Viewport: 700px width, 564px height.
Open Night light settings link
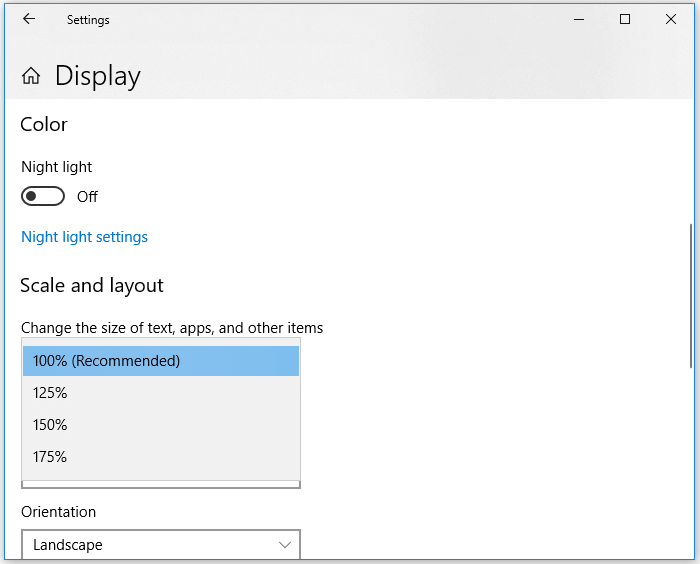tap(84, 237)
